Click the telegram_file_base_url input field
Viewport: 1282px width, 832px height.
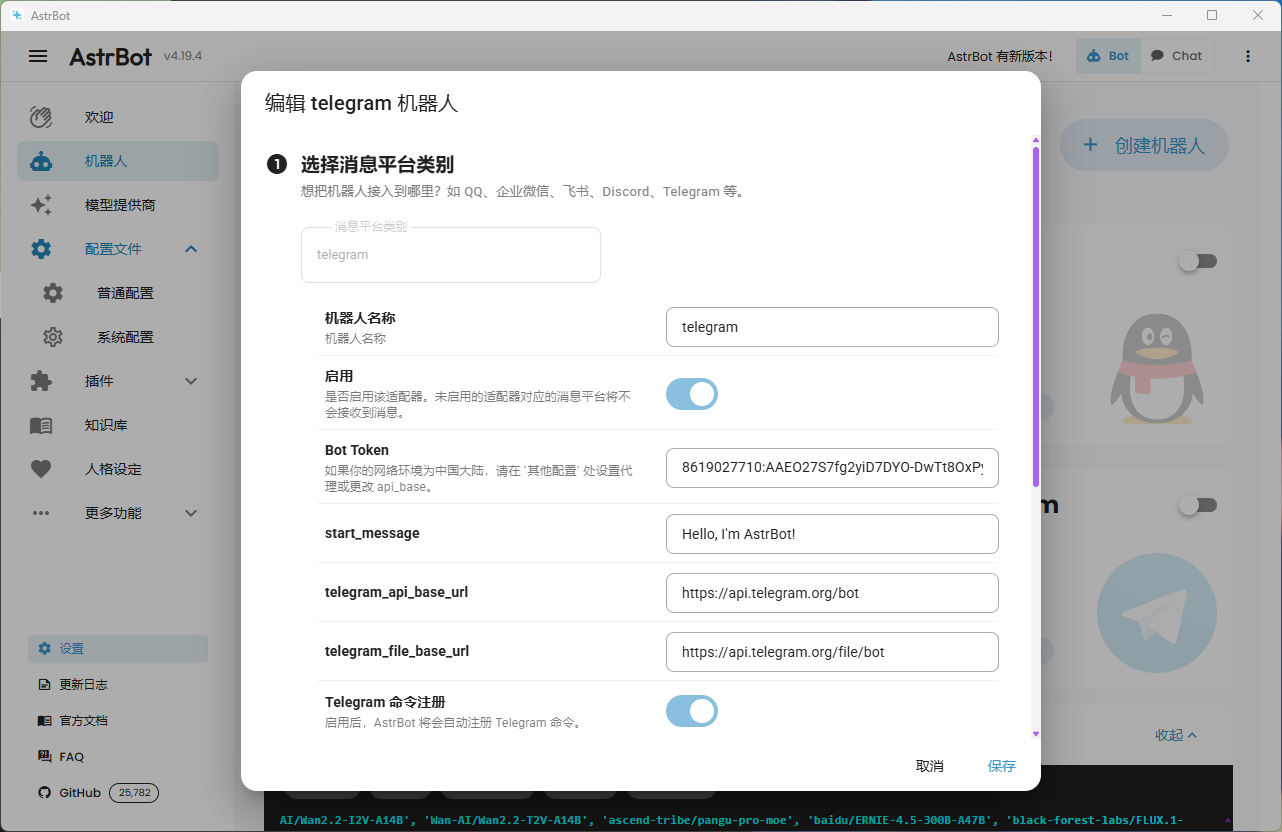(832, 652)
